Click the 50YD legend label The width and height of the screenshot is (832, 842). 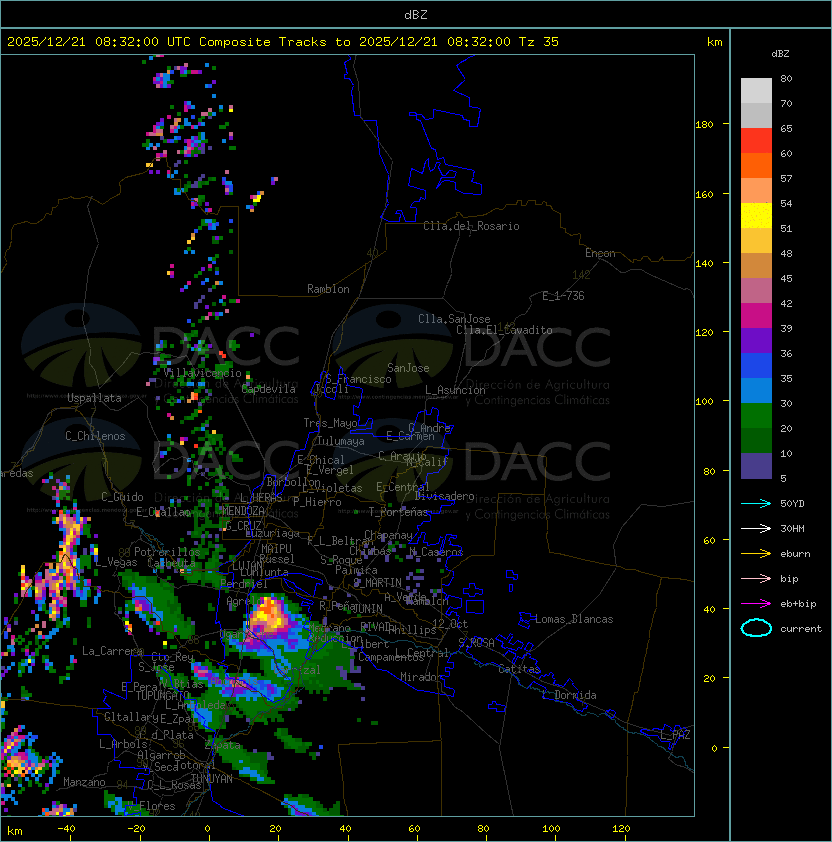pos(792,504)
